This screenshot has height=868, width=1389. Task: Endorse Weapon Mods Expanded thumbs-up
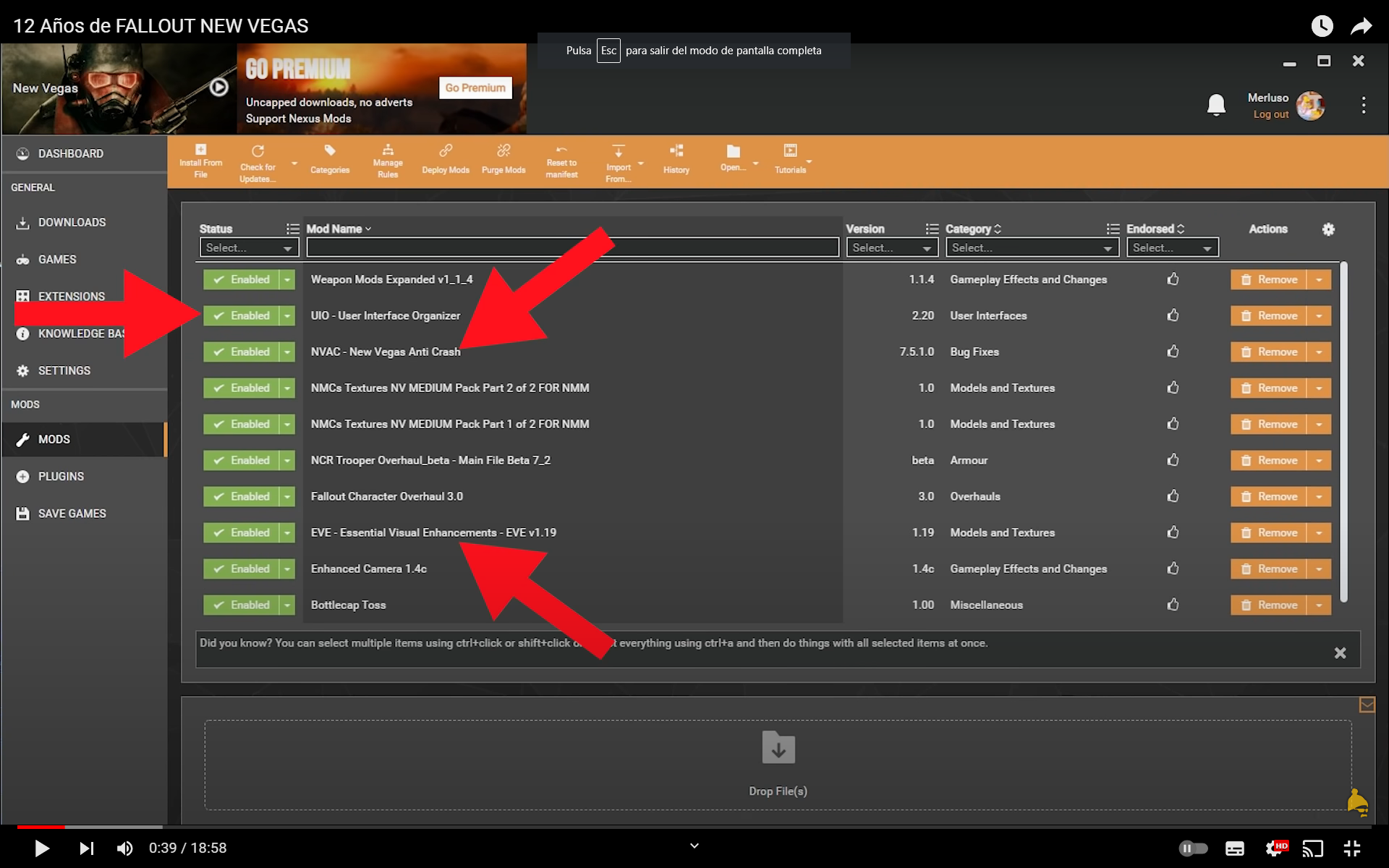pos(1173,279)
